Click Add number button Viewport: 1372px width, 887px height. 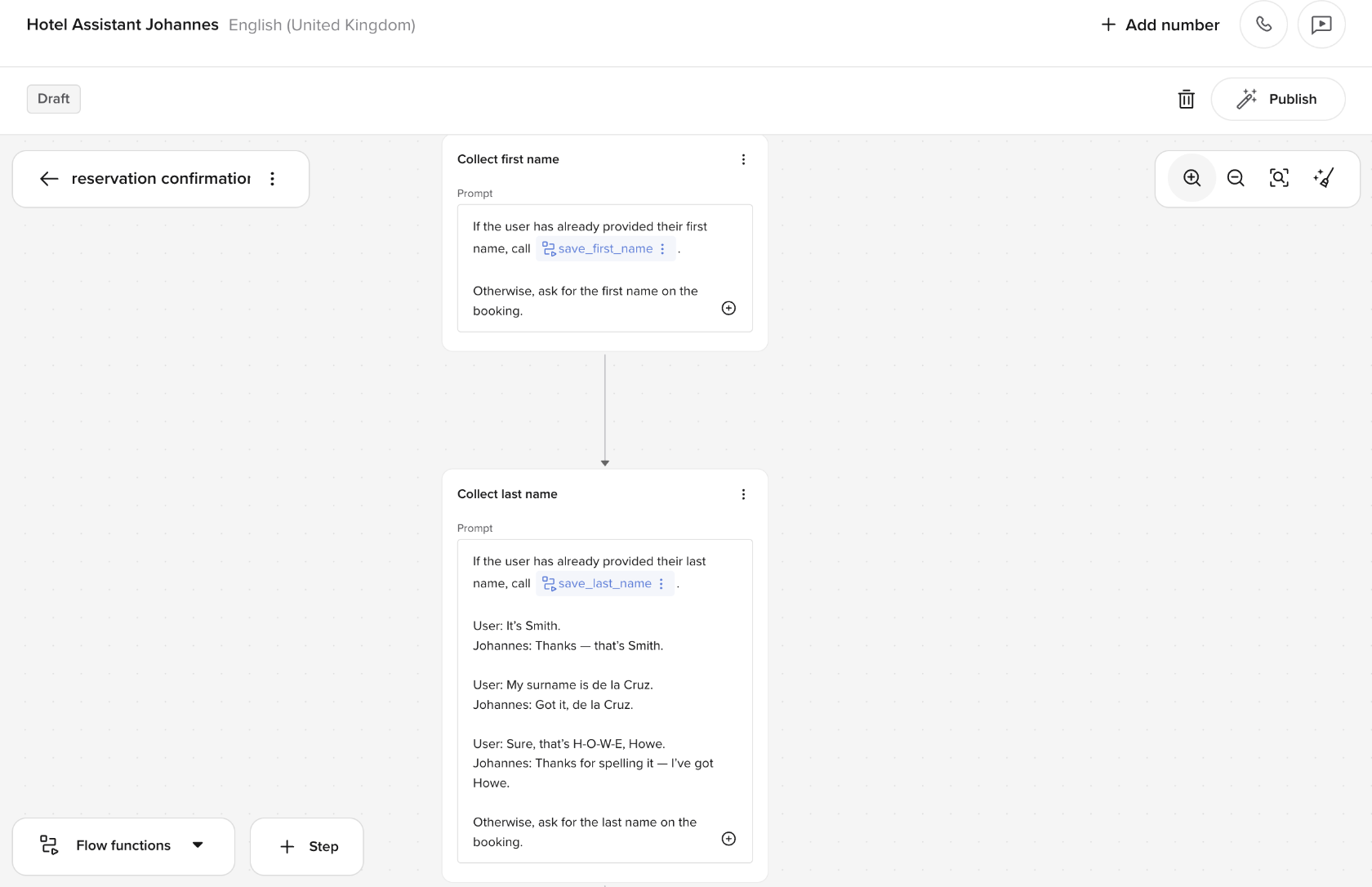(x=1160, y=25)
